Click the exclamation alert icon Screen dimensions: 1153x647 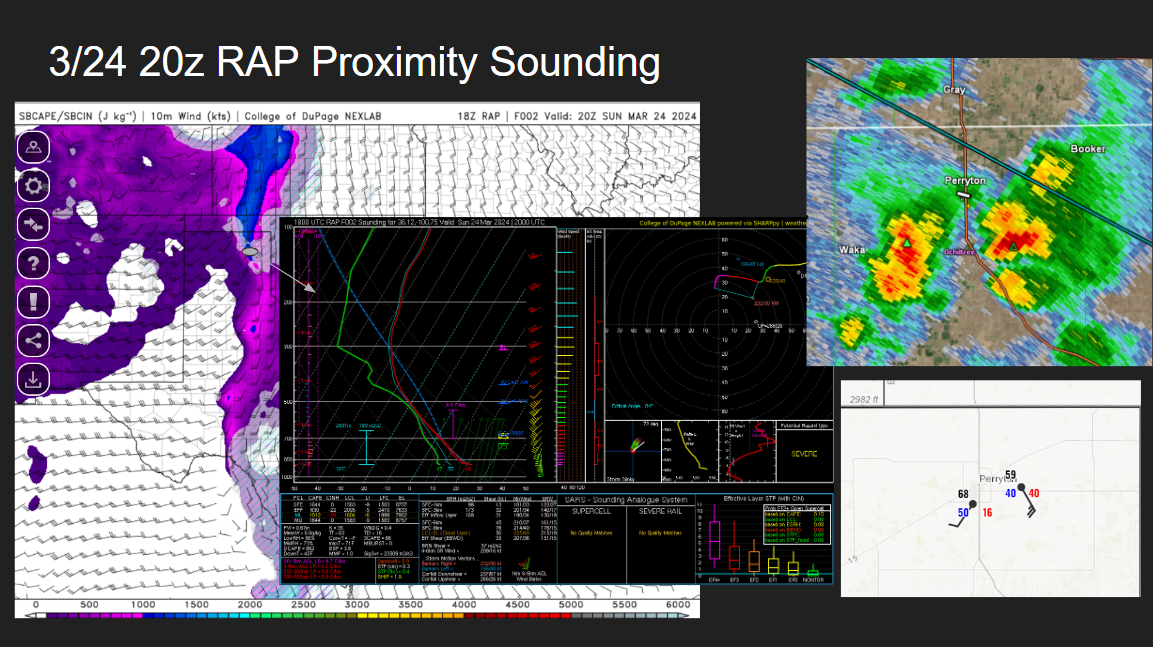pyautogui.click(x=33, y=301)
